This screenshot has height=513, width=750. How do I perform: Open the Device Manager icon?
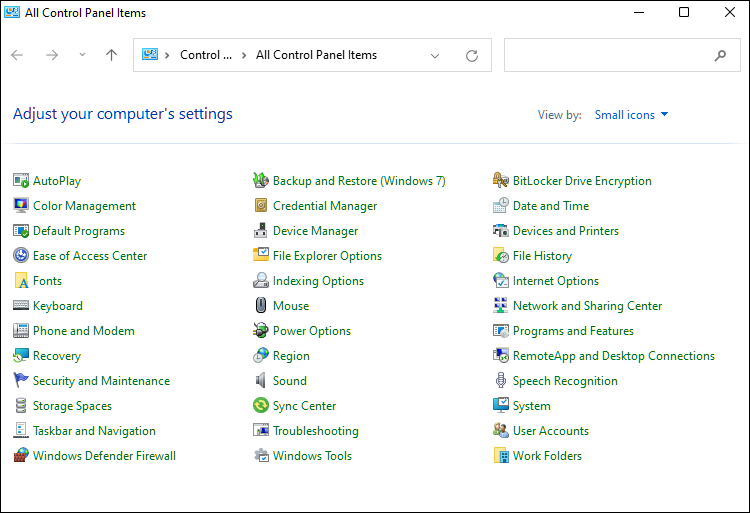tap(261, 231)
